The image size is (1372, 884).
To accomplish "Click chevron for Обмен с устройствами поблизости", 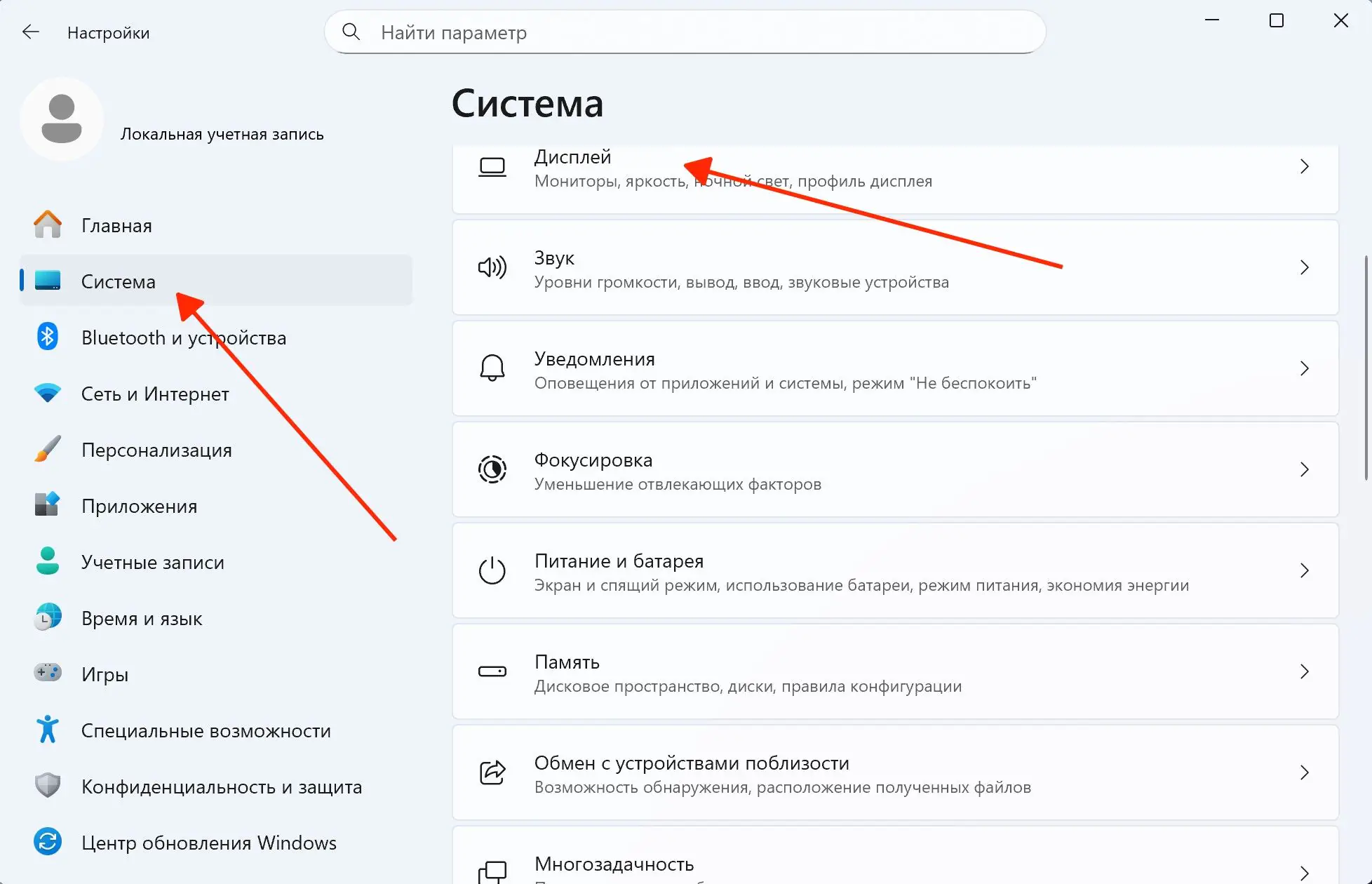I will (x=1304, y=772).
